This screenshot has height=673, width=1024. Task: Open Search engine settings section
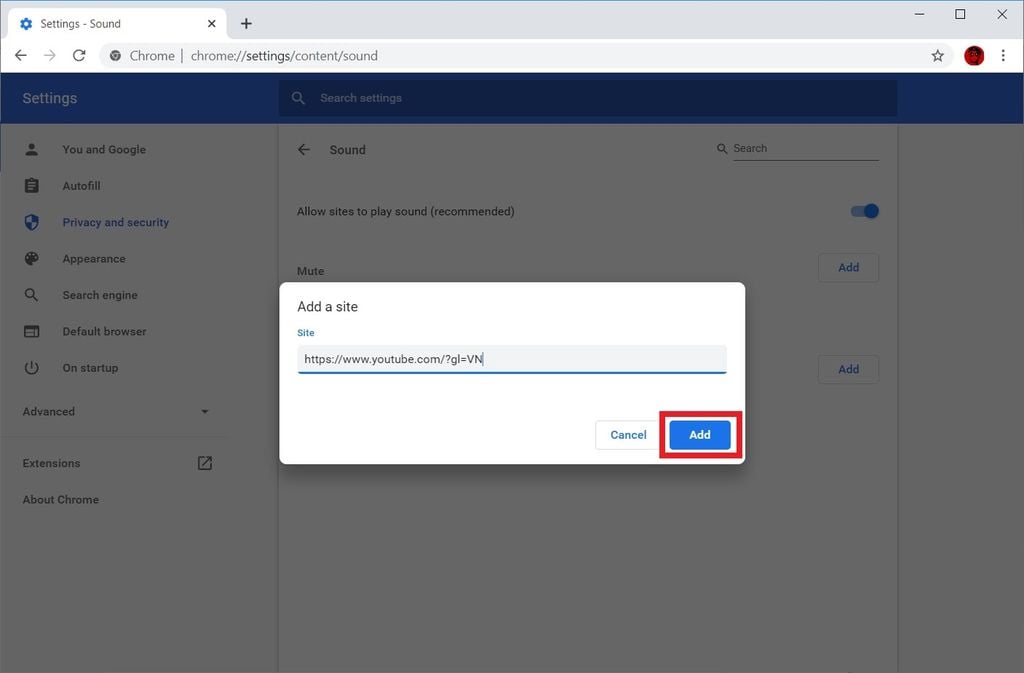[x=100, y=295]
